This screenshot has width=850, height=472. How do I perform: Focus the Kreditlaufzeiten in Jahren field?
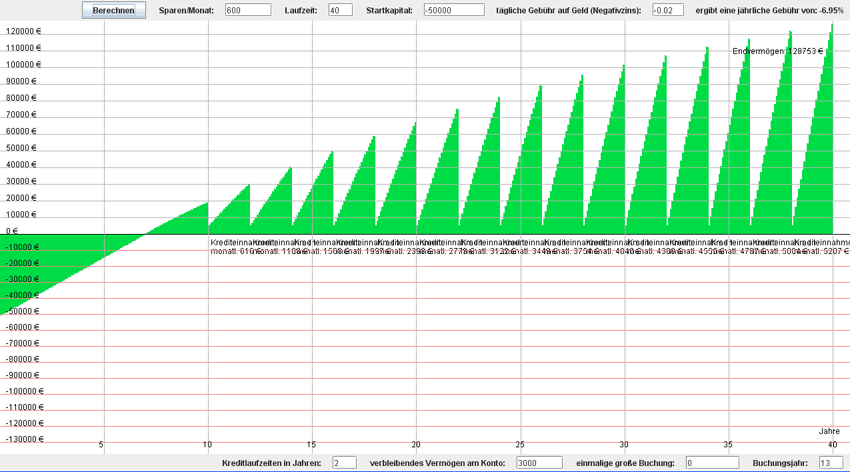343,463
